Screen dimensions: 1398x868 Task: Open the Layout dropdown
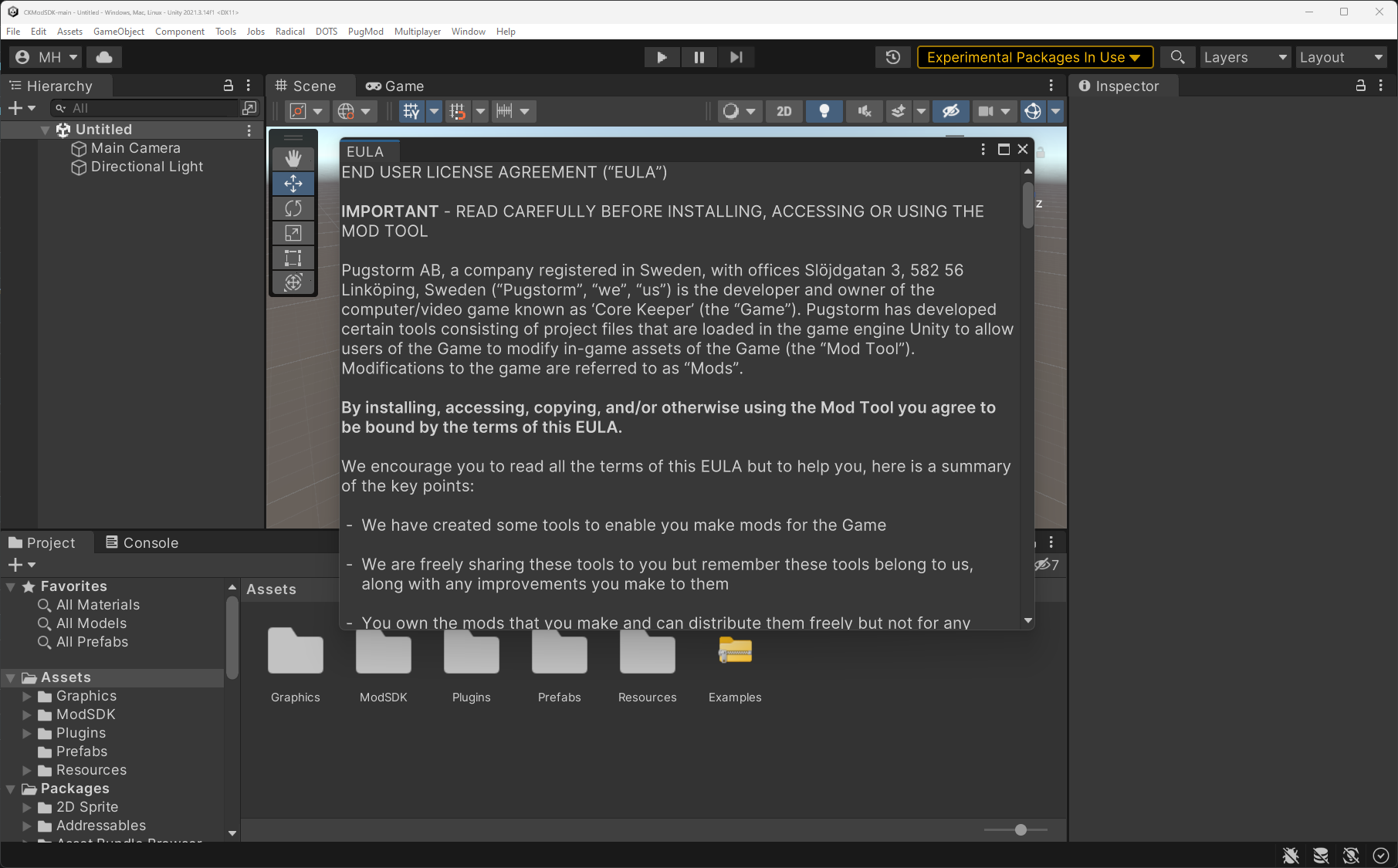click(1341, 57)
